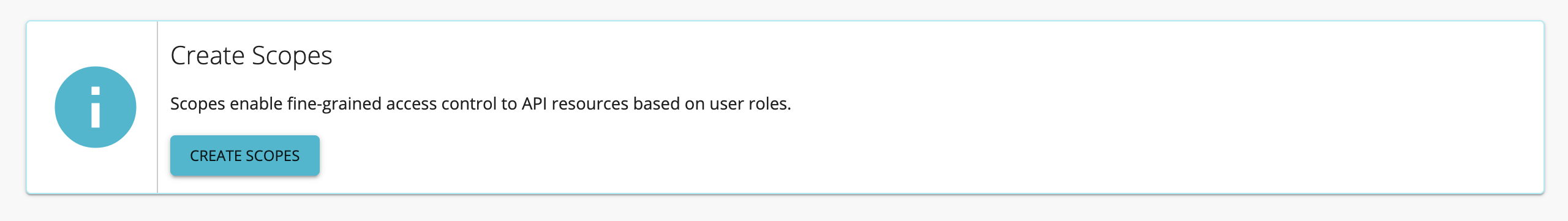Viewport: 1568px width, 221px height.
Task: Click the white "i" glyph inside the circle
Action: (96, 107)
